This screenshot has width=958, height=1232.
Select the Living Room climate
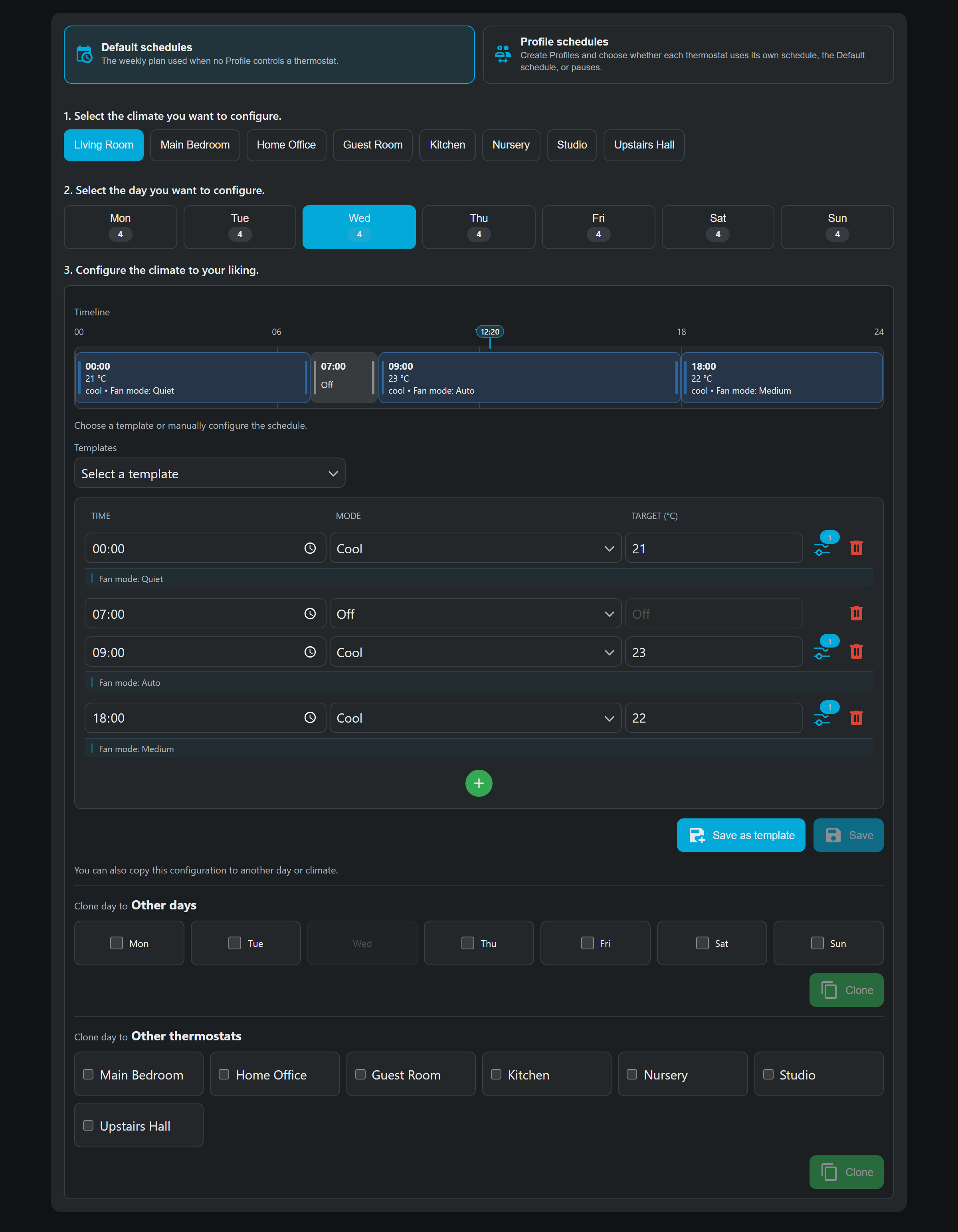[x=104, y=145]
